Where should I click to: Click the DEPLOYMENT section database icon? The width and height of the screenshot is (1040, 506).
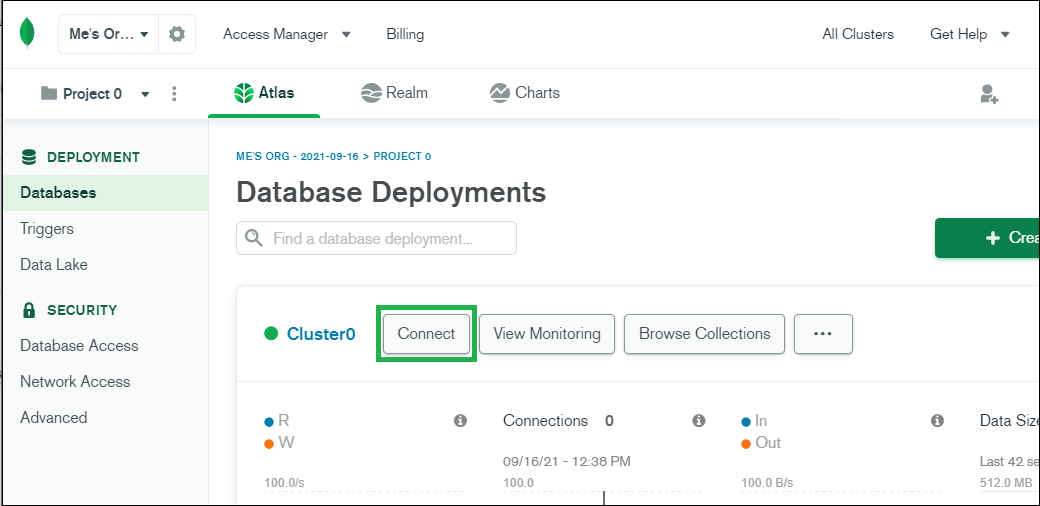pos(29,157)
